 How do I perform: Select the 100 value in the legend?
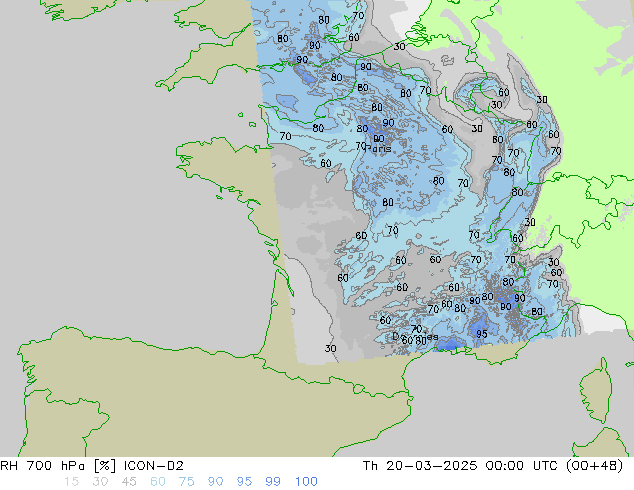pos(306,482)
